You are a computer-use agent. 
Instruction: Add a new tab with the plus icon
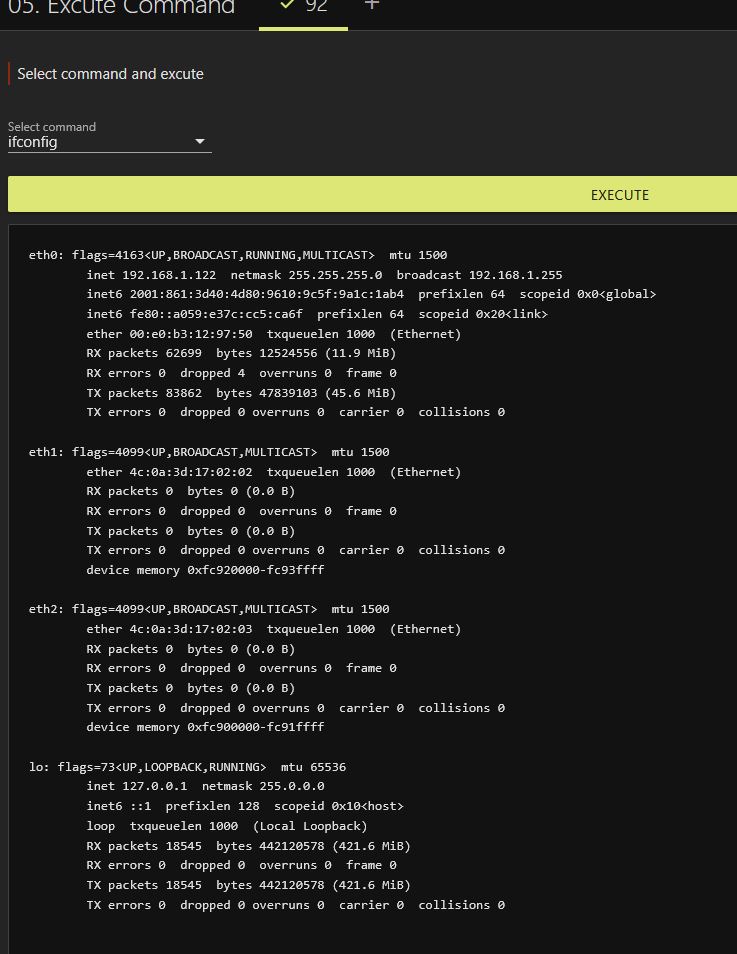[372, 5]
